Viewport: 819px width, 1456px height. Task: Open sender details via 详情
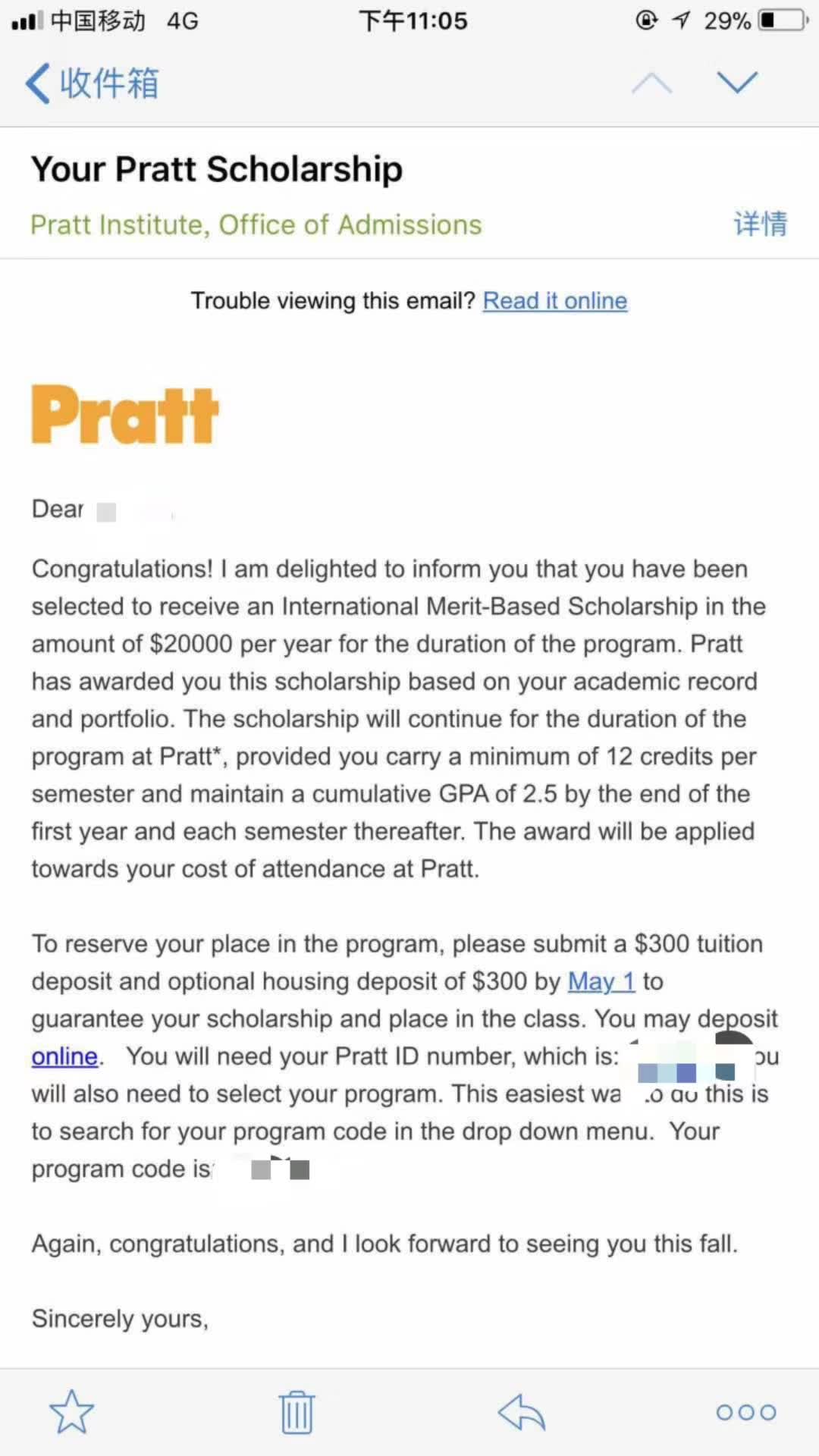tap(761, 224)
